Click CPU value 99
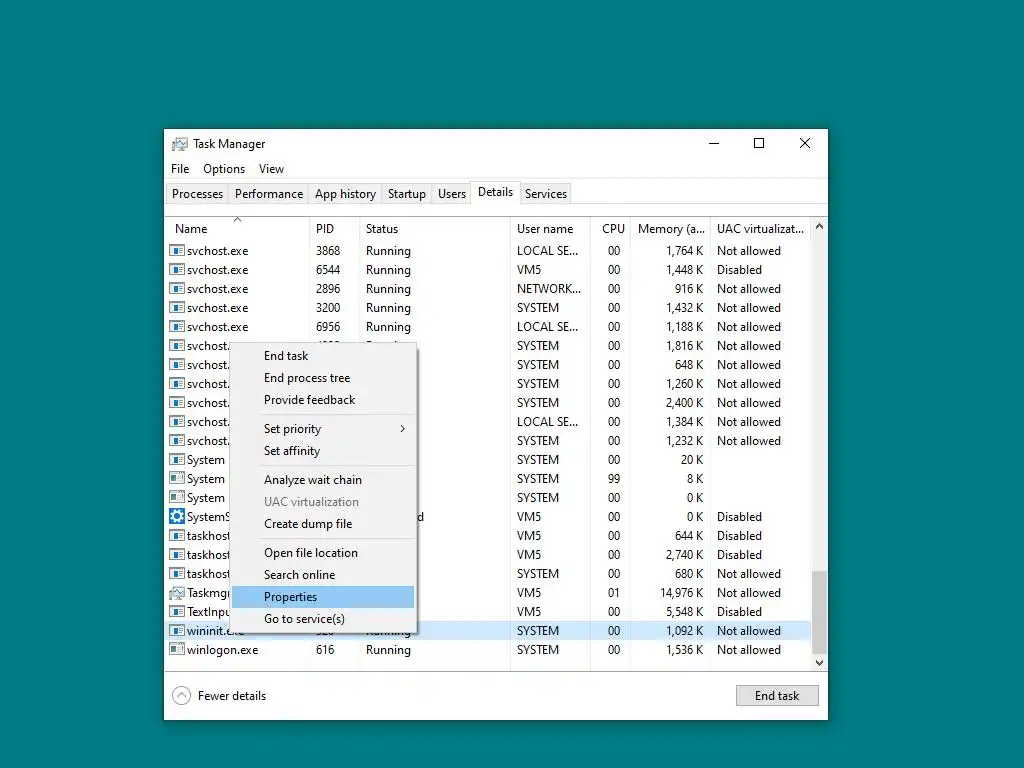1024x768 pixels. pos(614,479)
